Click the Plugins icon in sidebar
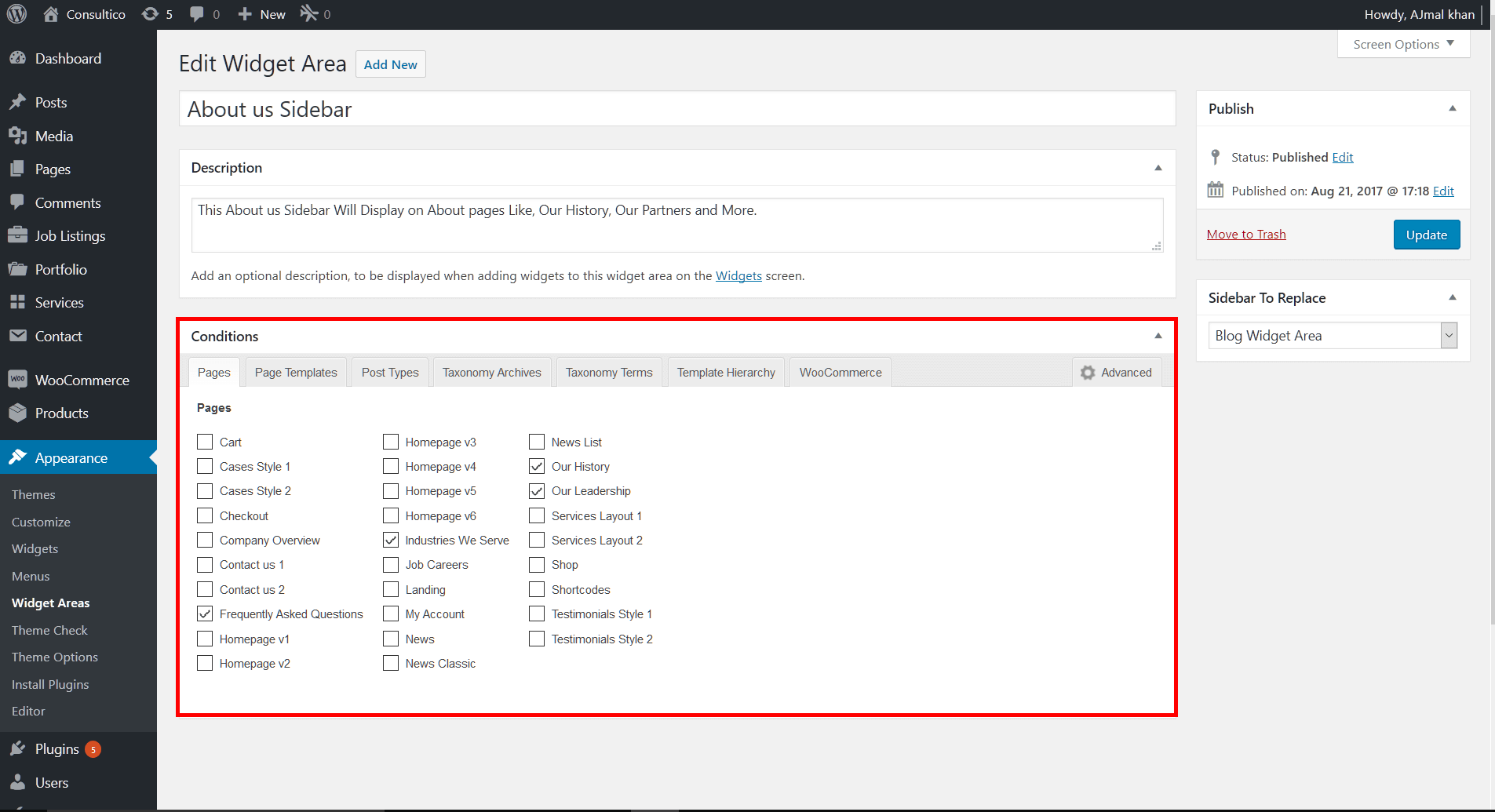 (x=17, y=749)
